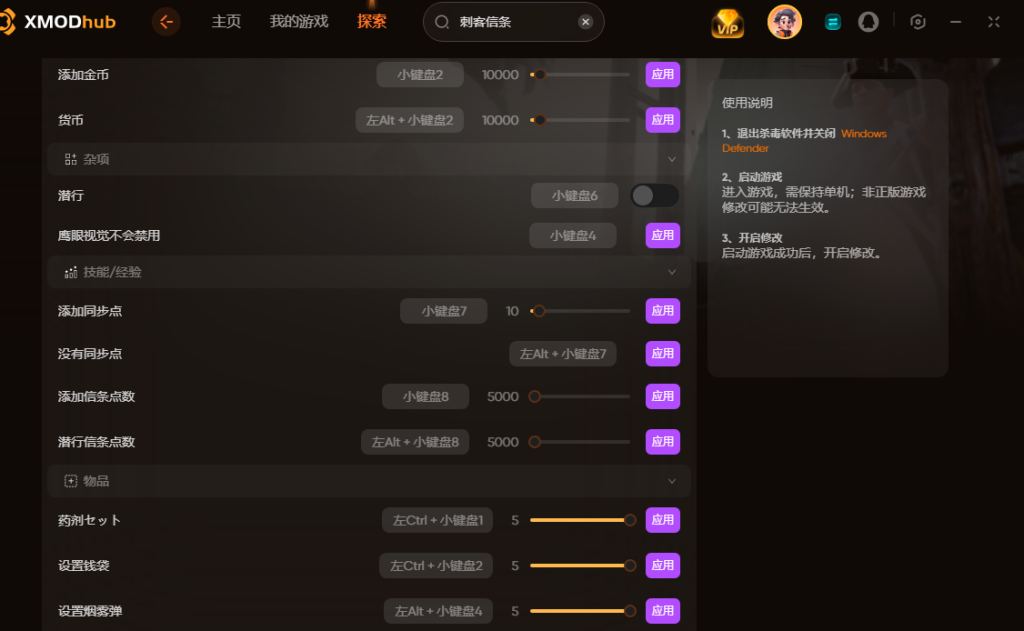
Task: Open the VIP diamond badge
Action: click(x=728, y=23)
